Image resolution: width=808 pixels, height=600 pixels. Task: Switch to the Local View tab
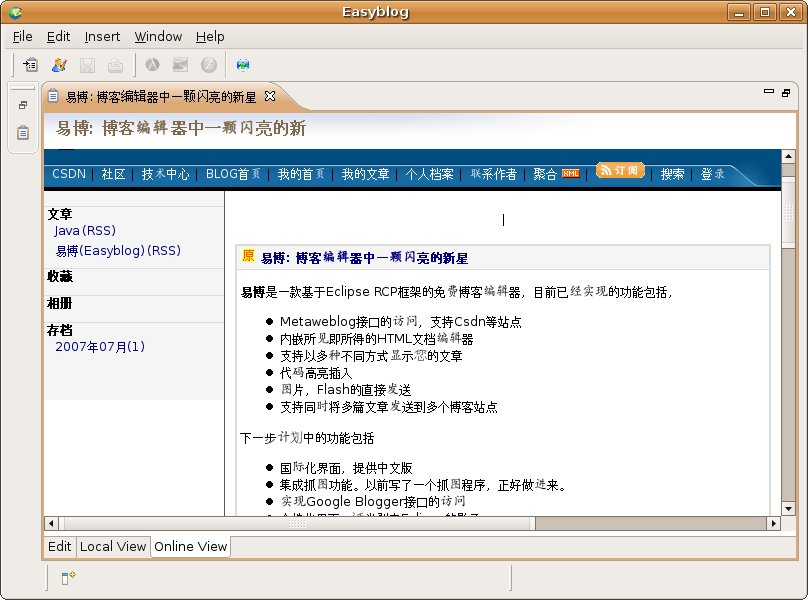[113, 546]
